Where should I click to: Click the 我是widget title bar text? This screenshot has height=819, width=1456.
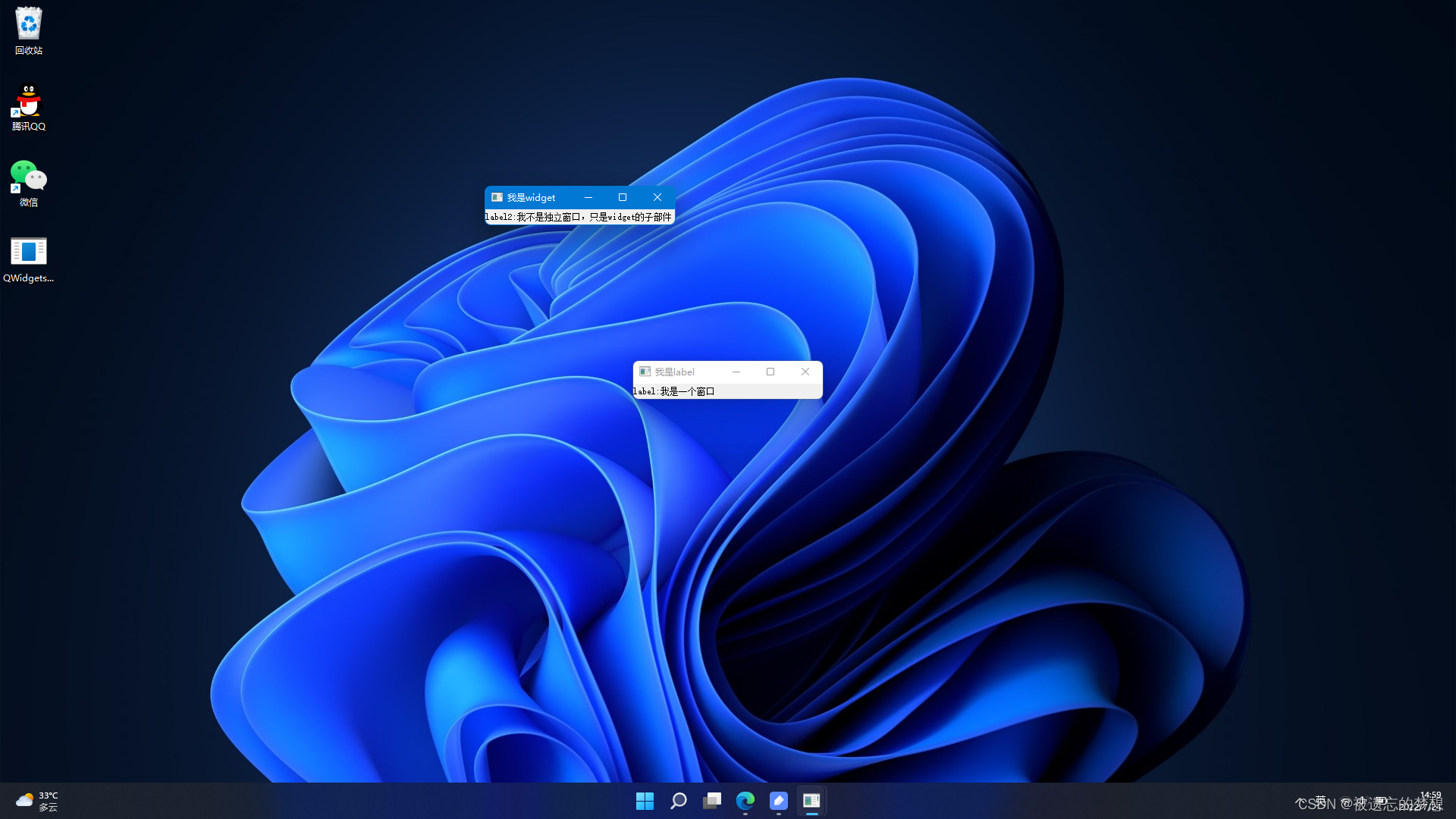531,197
